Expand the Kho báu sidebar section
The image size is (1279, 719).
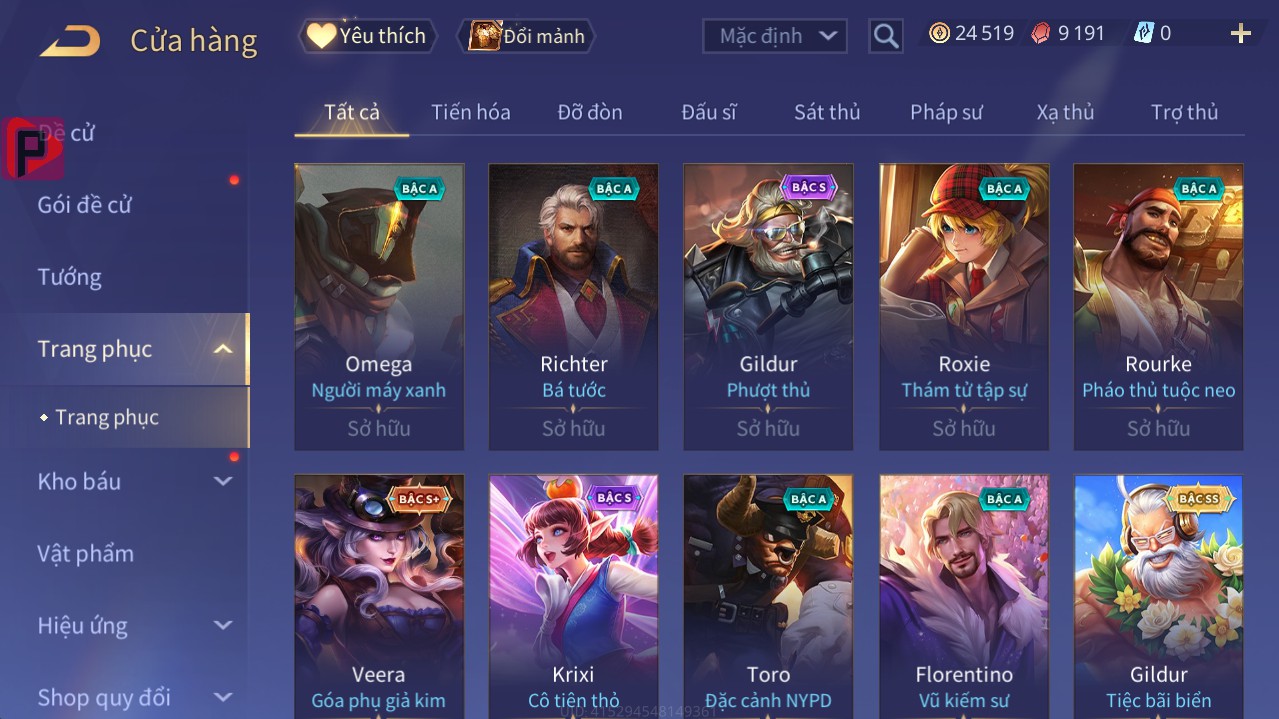click(223, 481)
